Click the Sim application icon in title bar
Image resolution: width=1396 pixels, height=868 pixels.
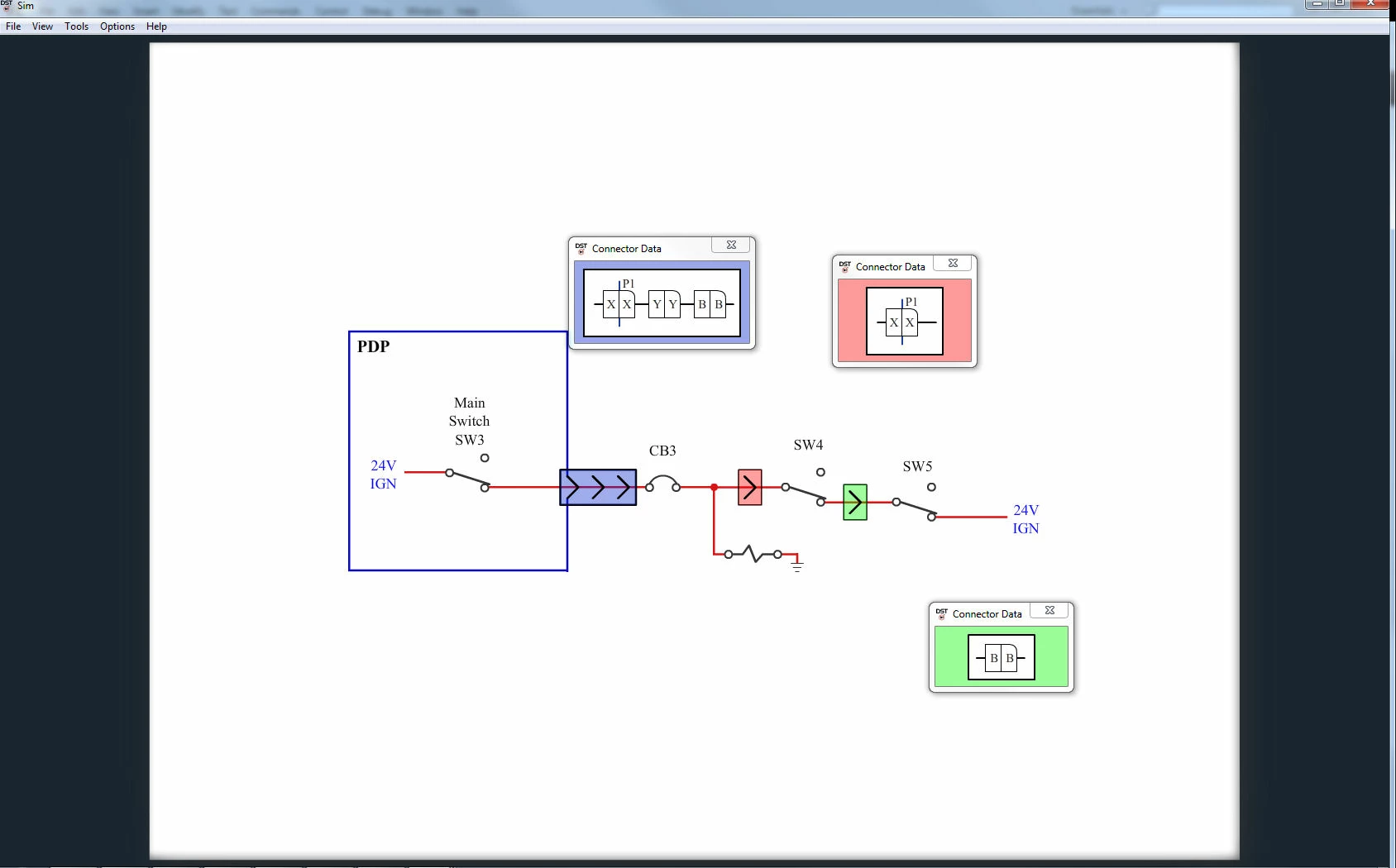(x=7, y=5)
